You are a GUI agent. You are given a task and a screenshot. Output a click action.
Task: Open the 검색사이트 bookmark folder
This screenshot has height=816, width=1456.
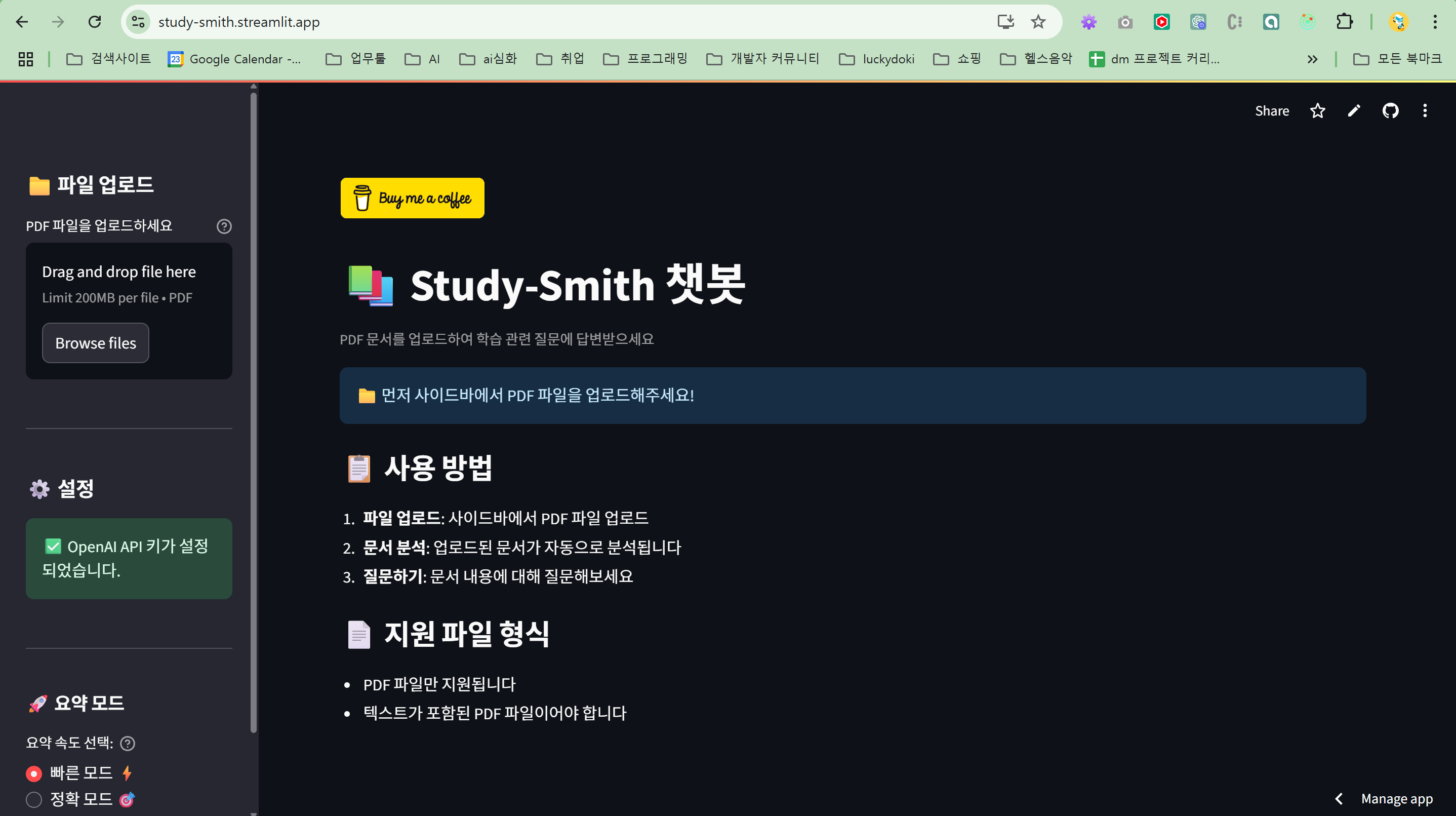pyautogui.click(x=108, y=59)
